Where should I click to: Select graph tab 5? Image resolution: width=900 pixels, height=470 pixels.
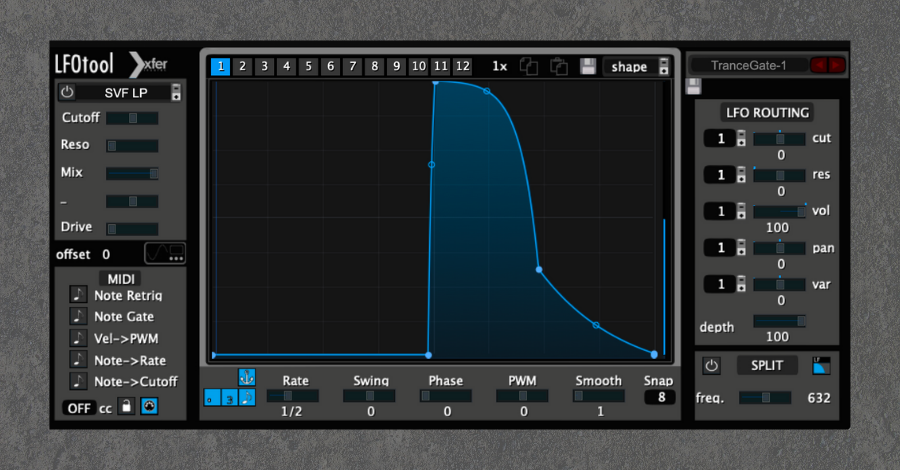[x=308, y=67]
